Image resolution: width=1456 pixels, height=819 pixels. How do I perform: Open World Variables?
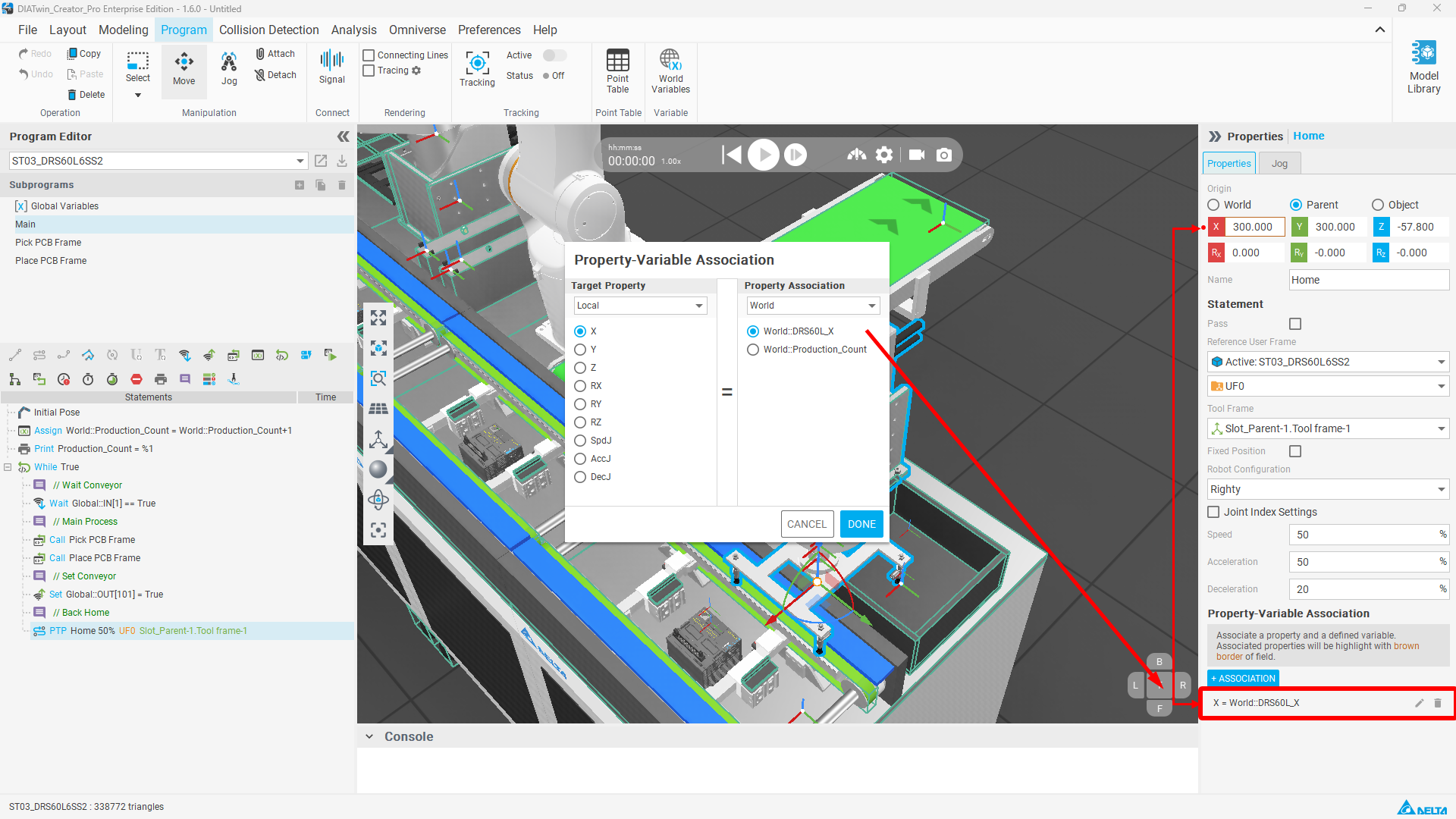click(670, 71)
